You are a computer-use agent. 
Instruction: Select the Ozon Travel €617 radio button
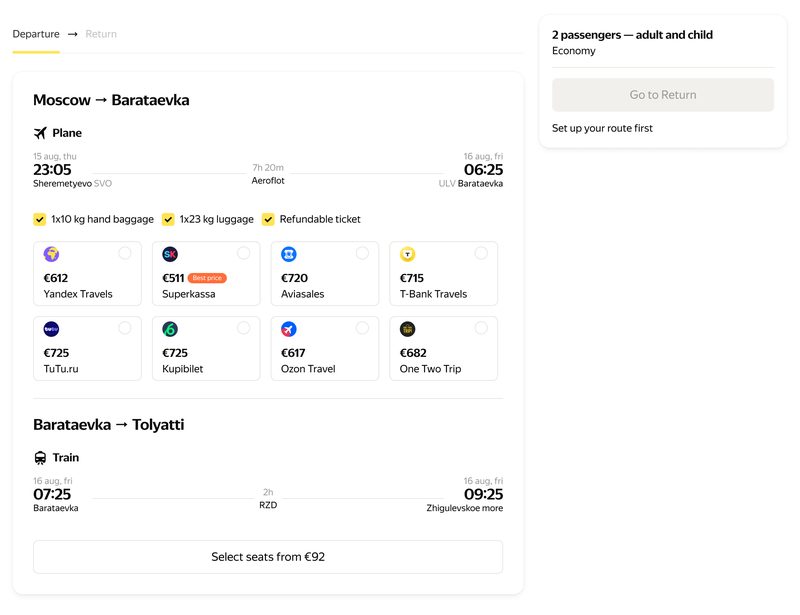click(362, 328)
